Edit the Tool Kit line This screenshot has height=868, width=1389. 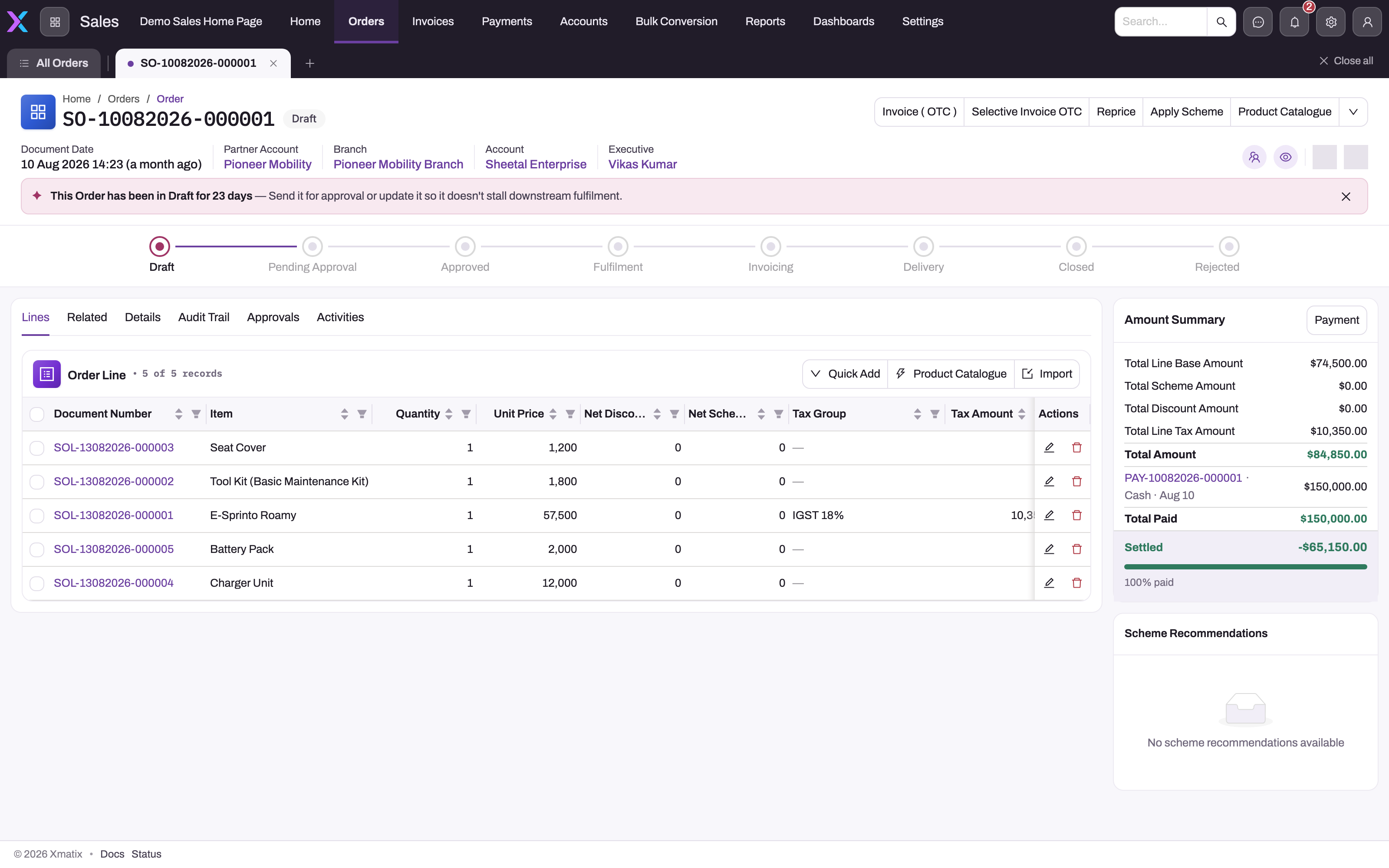tap(1049, 482)
